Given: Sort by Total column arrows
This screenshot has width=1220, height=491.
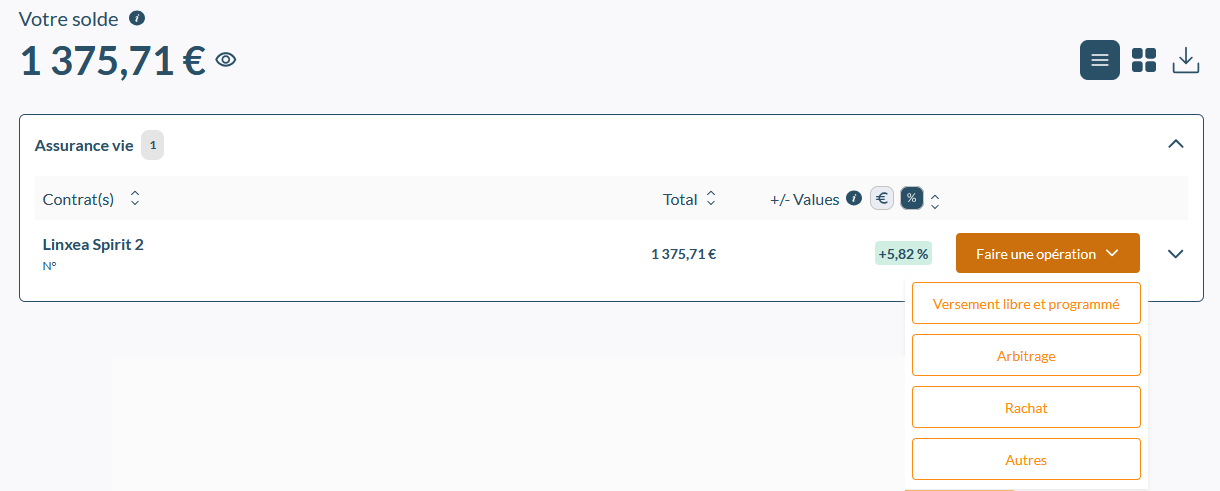Looking at the screenshot, I should coord(711,198).
